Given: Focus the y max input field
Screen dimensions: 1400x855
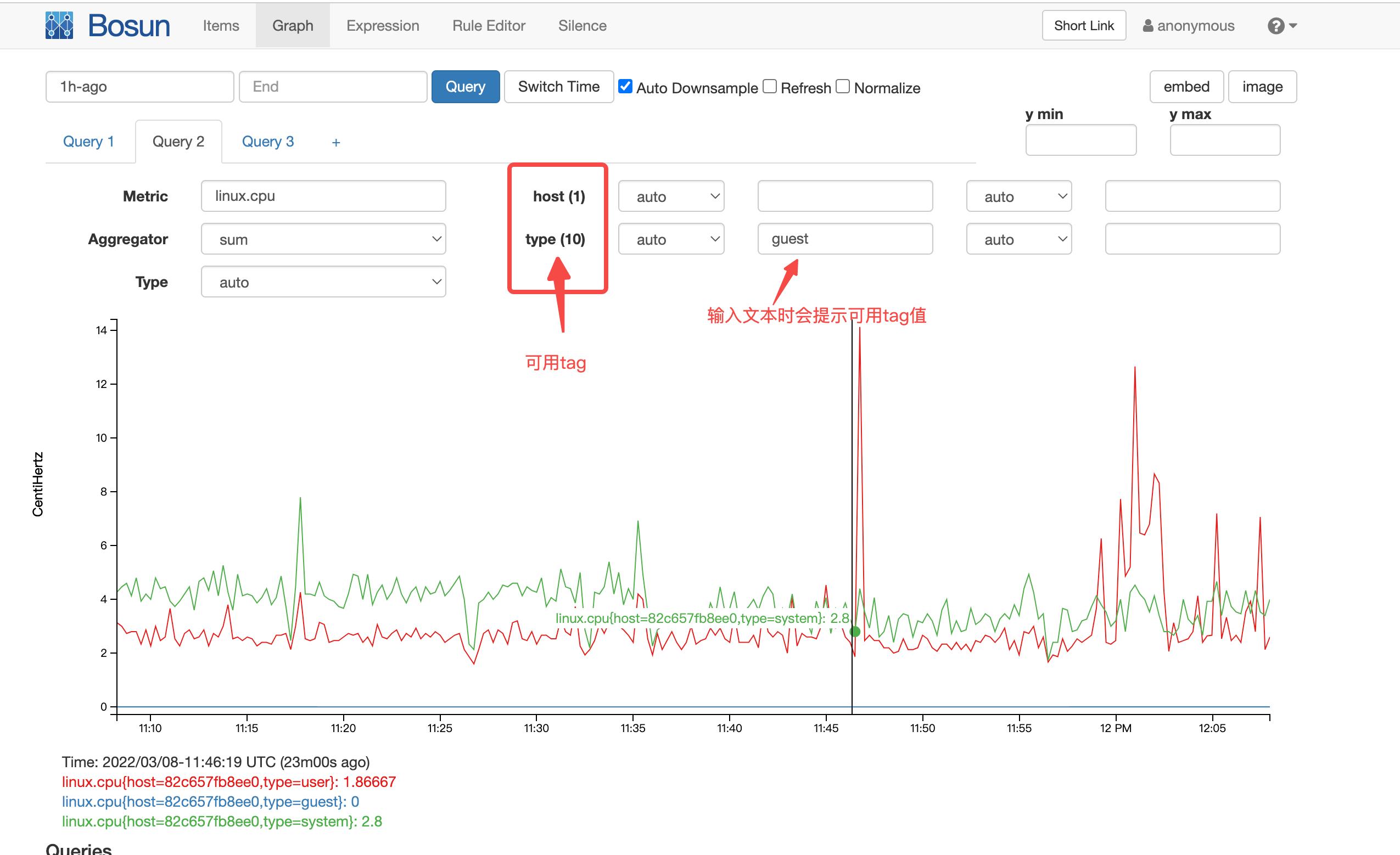Looking at the screenshot, I should (1225, 140).
